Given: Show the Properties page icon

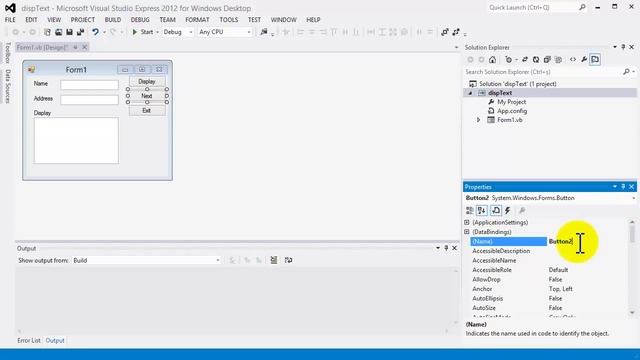Looking at the screenshot, I should [496, 211].
